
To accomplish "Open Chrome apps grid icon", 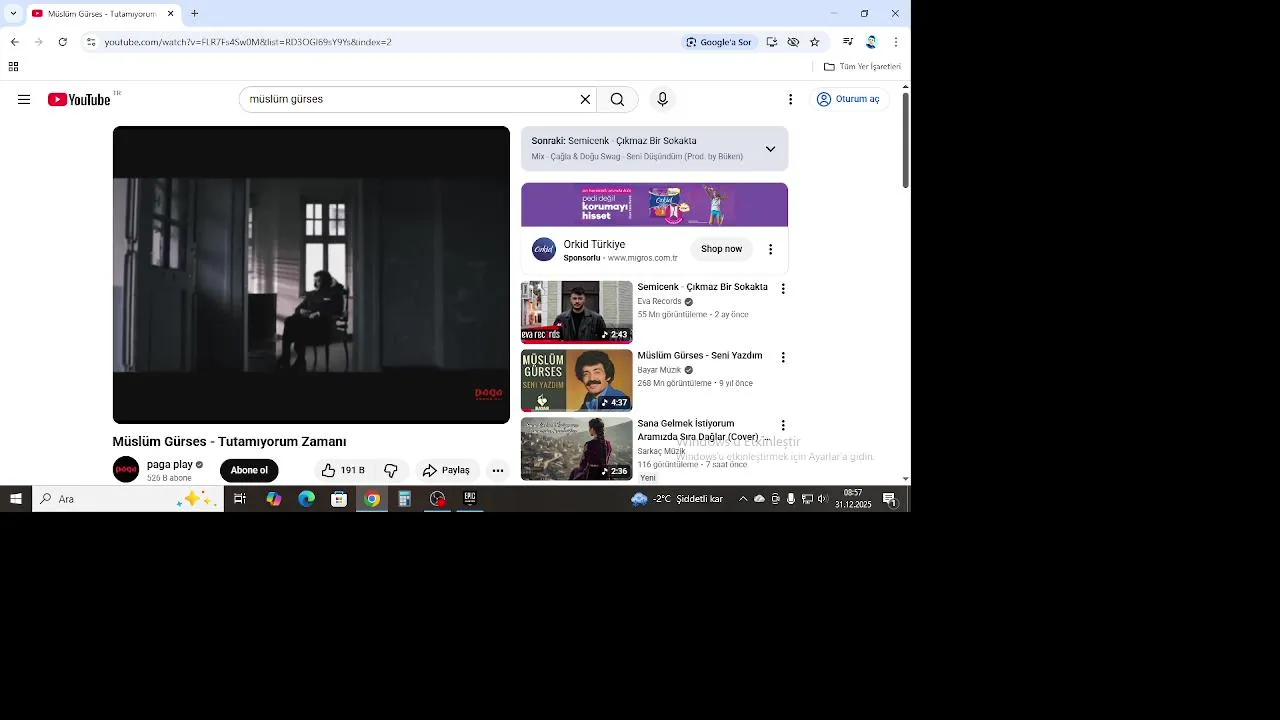I will tap(13, 67).
